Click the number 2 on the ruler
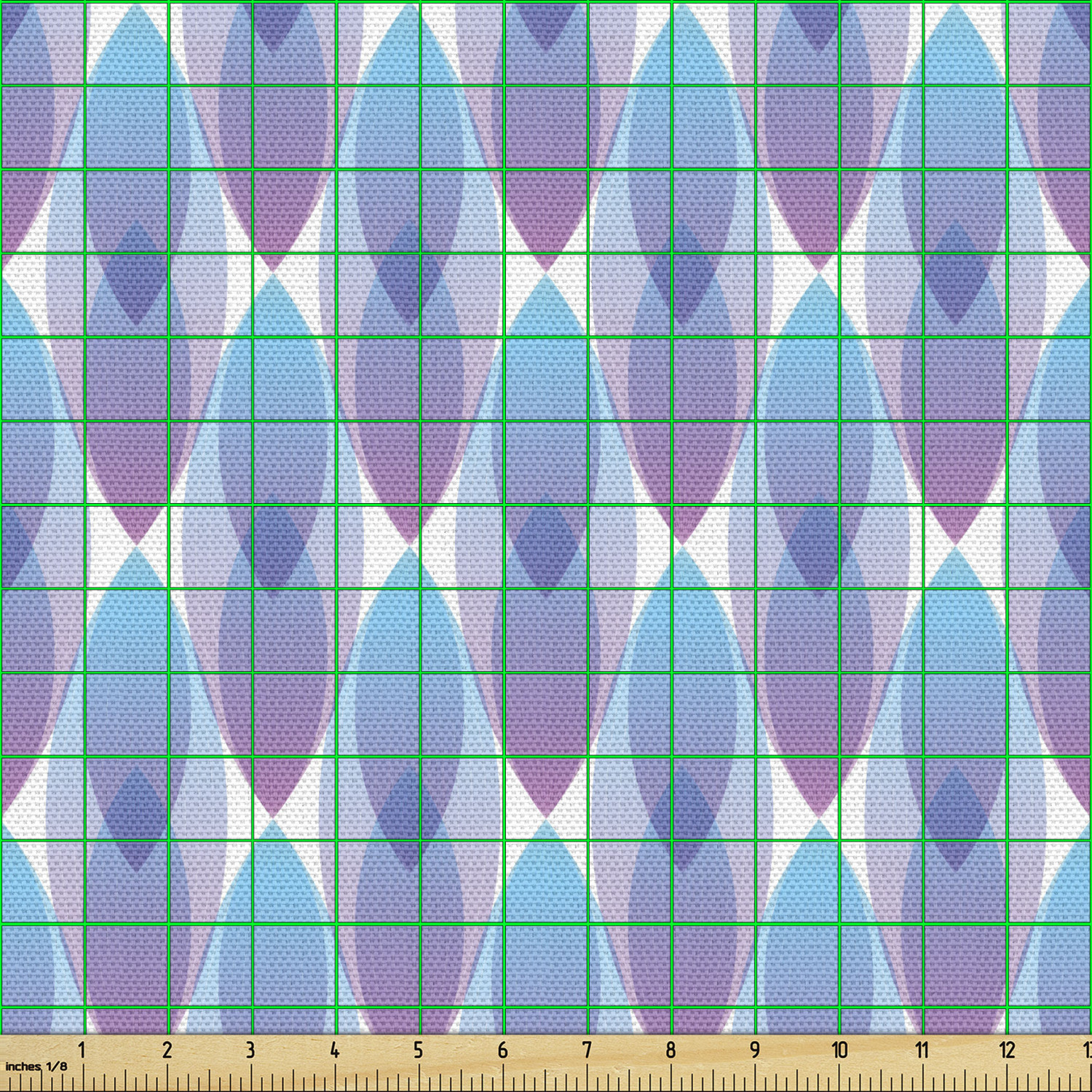 (x=167, y=1050)
